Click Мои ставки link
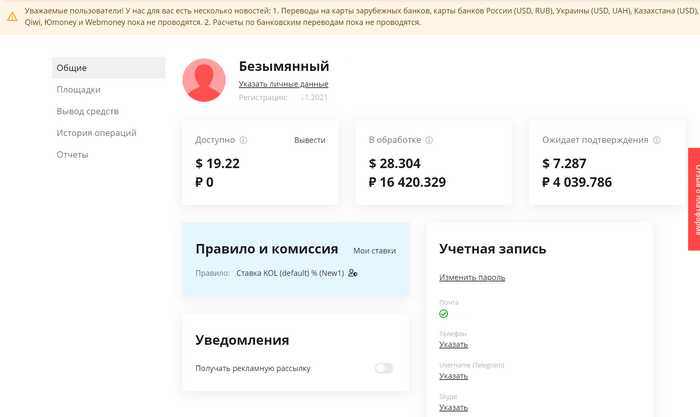700x417 pixels. click(374, 250)
